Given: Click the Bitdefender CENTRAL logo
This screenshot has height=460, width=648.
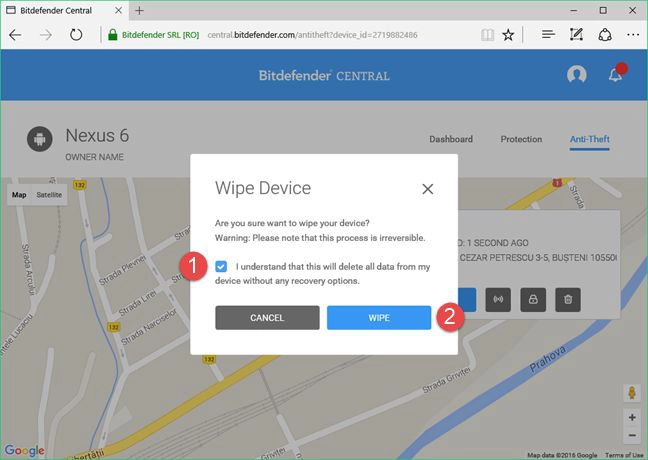Looking at the screenshot, I should (x=324, y=76).
